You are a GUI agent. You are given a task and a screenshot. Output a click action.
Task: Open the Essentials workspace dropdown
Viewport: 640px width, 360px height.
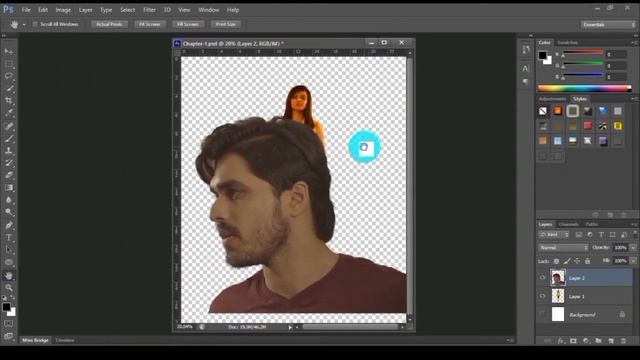[x=608, y=25]
